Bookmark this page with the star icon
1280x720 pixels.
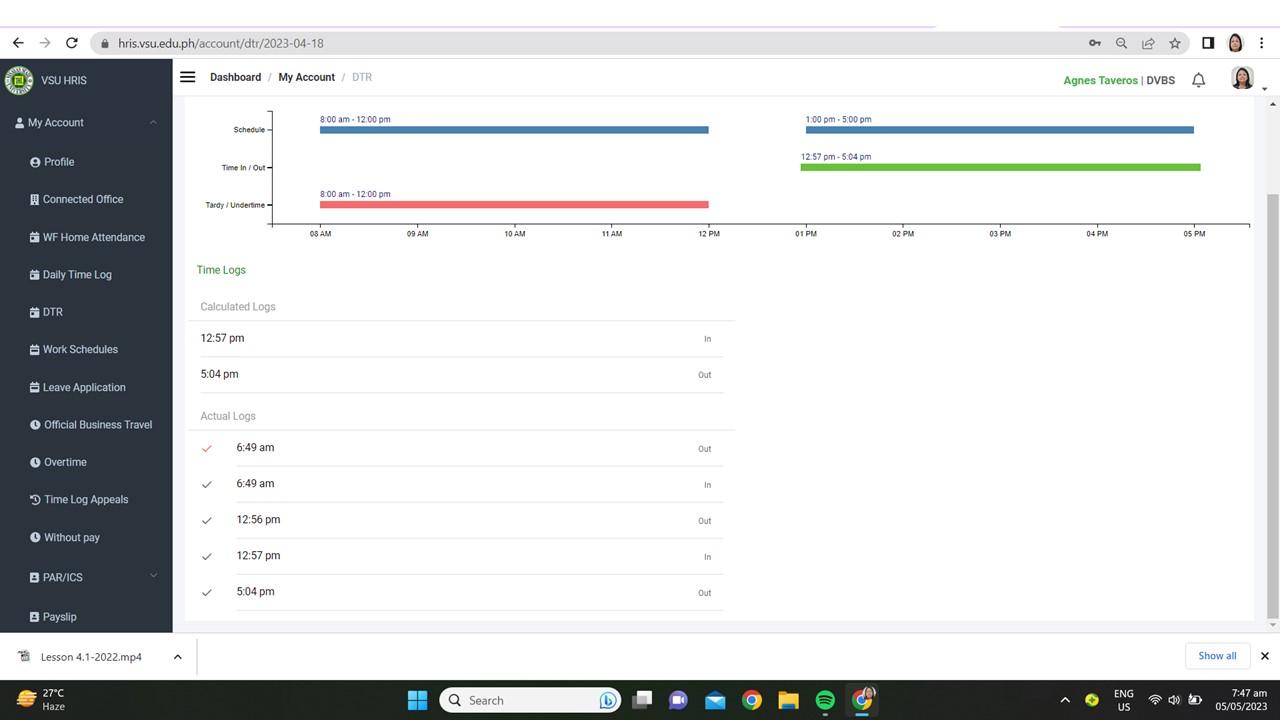1175,43
